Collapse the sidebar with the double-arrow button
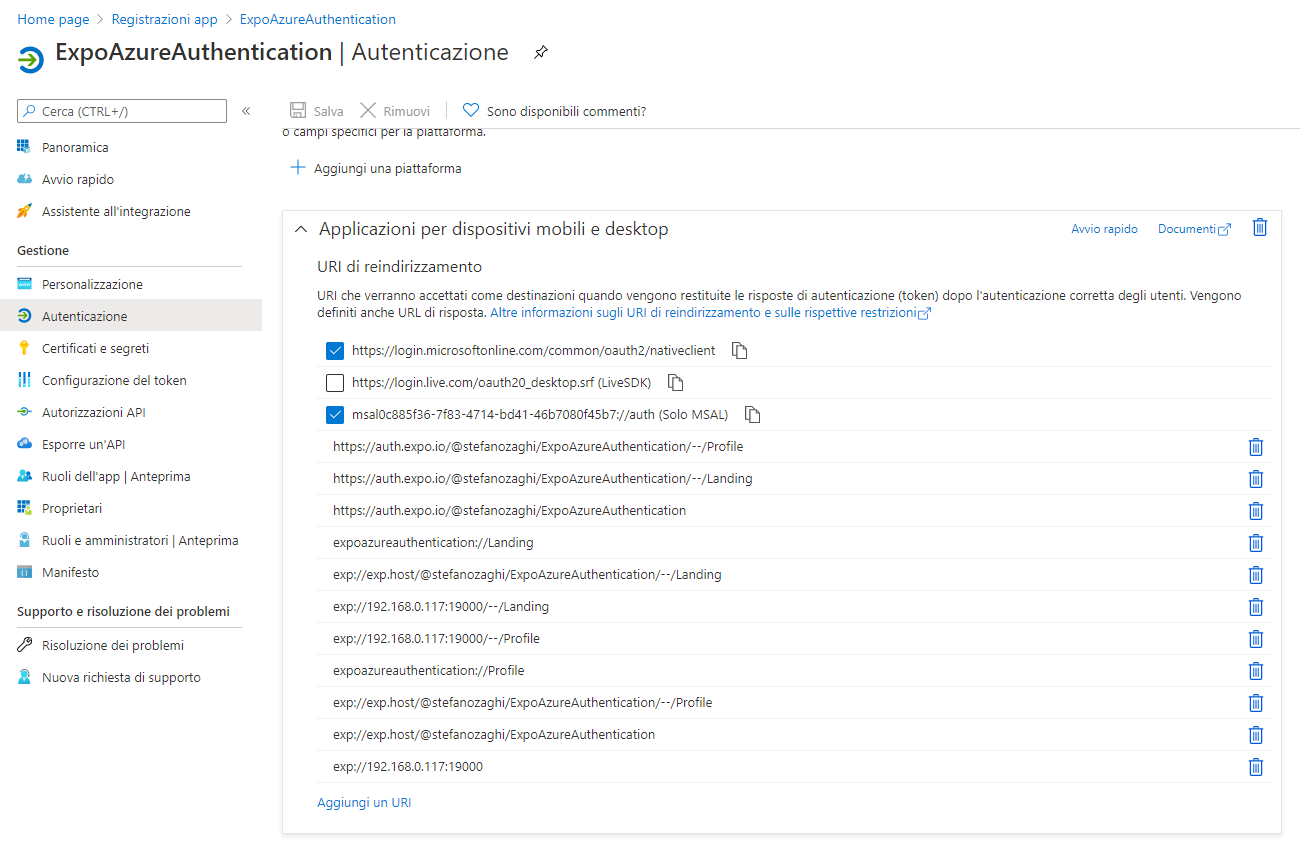This screenshot has height=841, width=1300. coord(246,111)
